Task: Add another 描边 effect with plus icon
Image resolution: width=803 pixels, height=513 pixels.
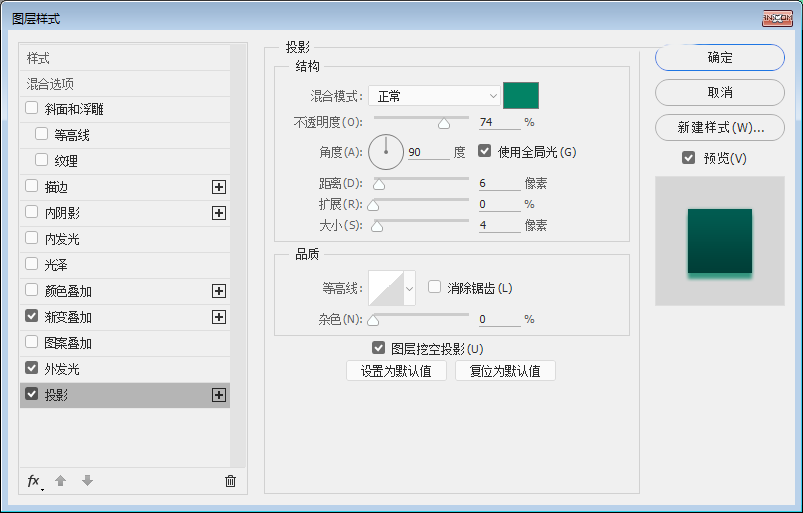Action: (x=219, y=187)
